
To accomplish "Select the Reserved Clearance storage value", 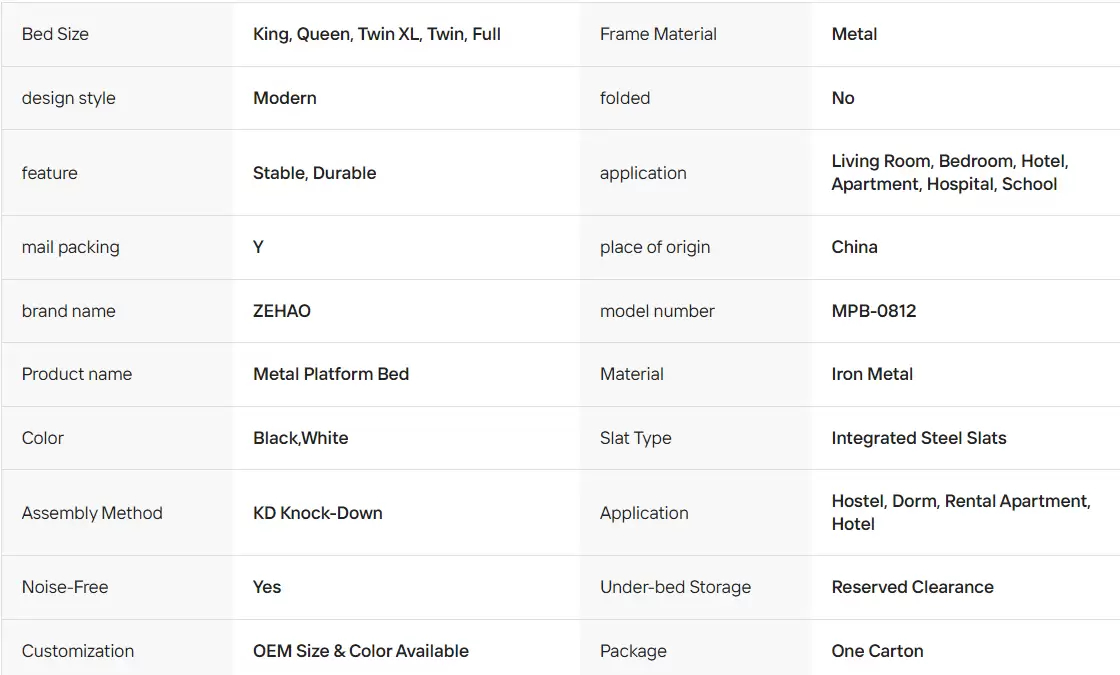I will pyautogui.click(x=912, y=587).
